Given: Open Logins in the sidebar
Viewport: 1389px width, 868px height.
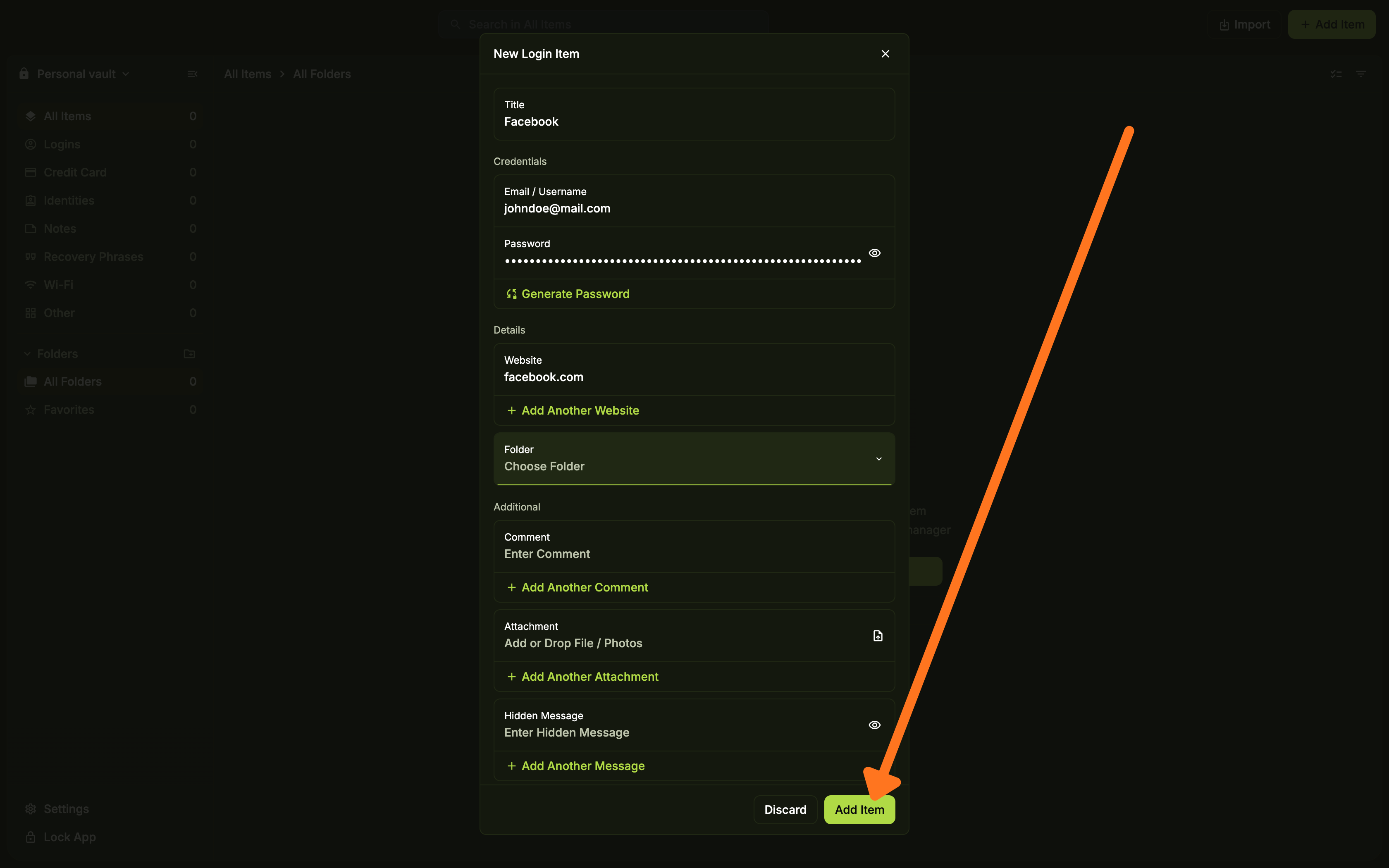Looking at the screenshot, I should coord(62,144).
